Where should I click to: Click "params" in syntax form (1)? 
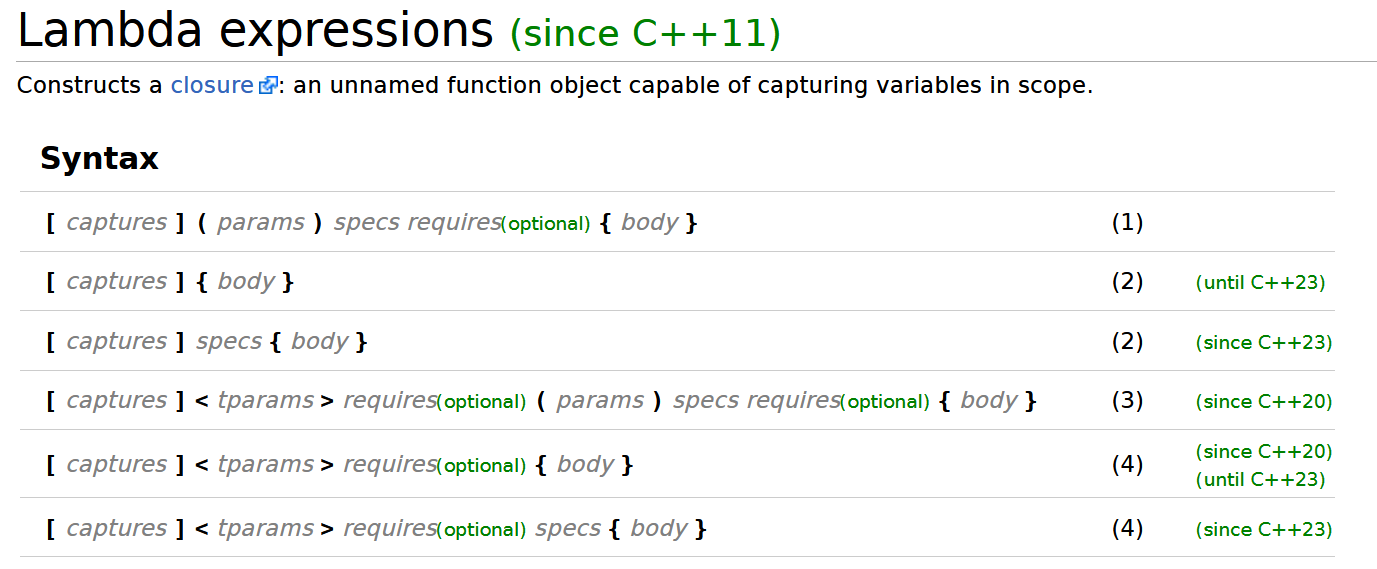point(260,222)
